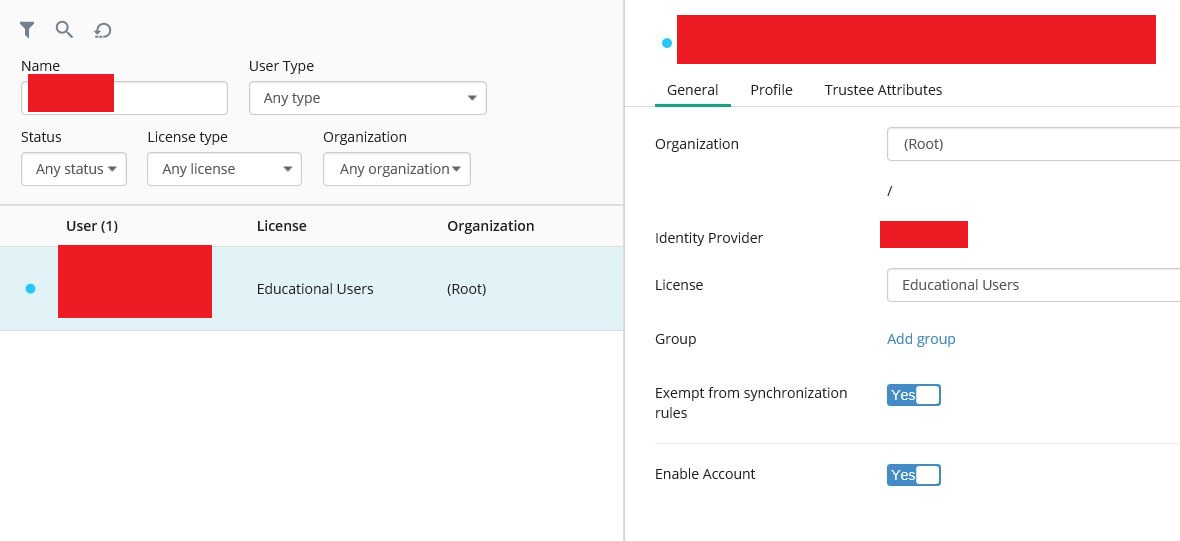Toggle the Enable Account switch

tap(913, 475)
